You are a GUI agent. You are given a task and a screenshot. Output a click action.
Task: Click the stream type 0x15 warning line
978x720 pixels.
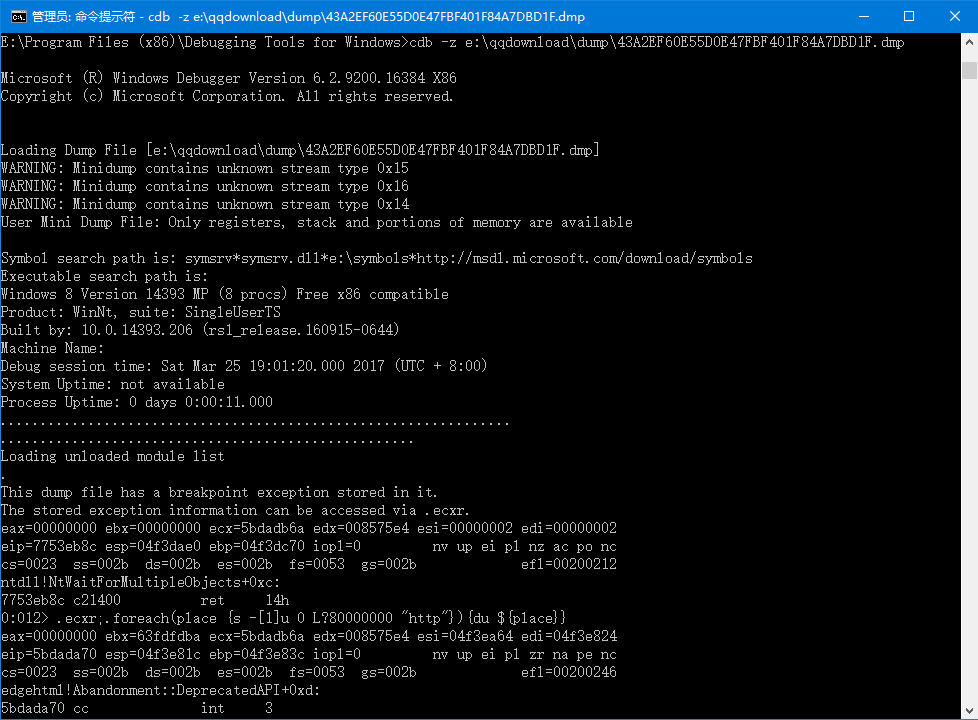pos(205,168)
